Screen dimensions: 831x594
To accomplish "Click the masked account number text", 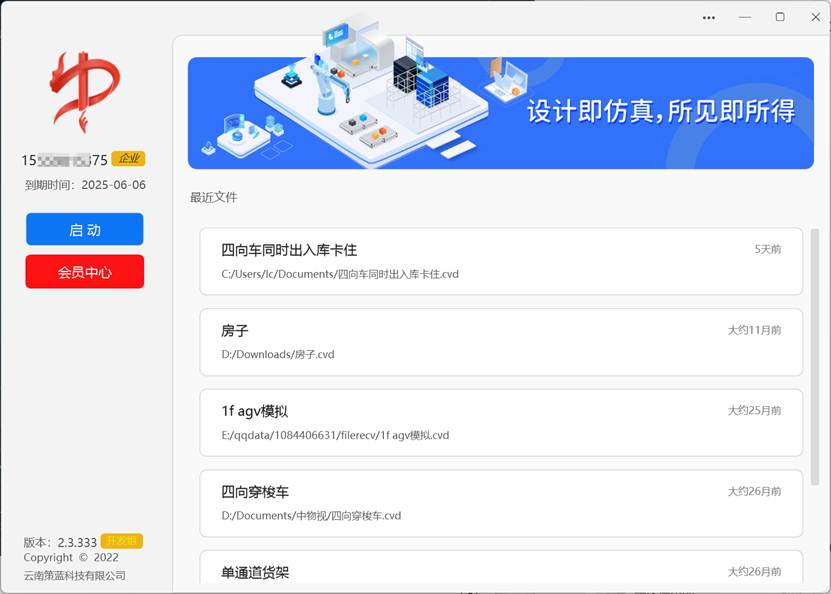I will pos(65,160).
